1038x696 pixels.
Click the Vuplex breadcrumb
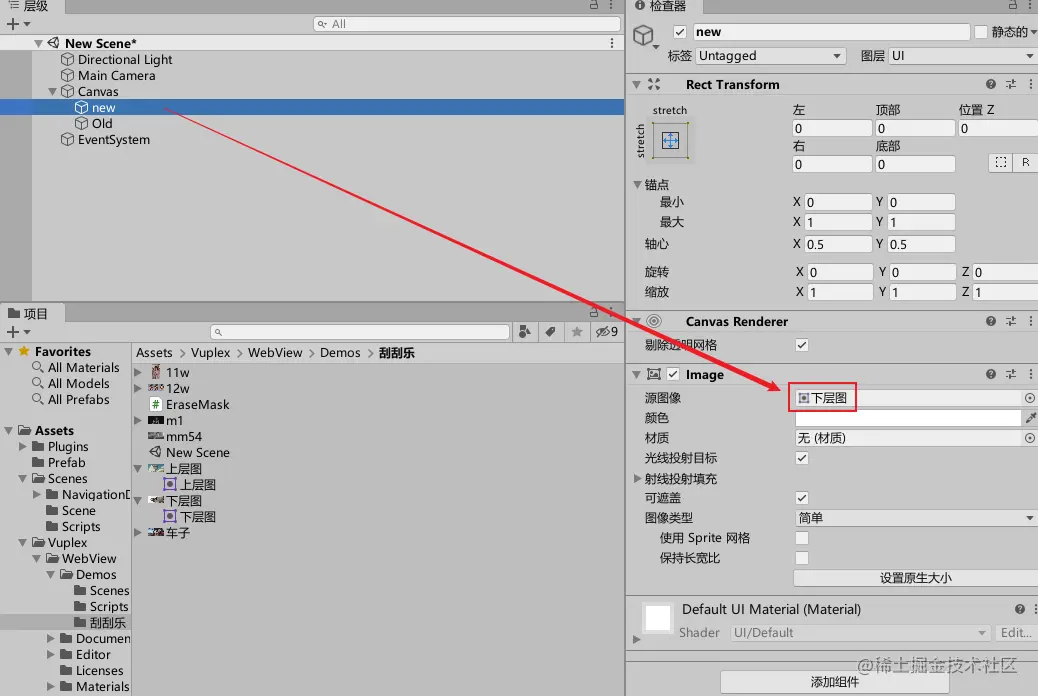pyautogui.click(x=211, y=353)
